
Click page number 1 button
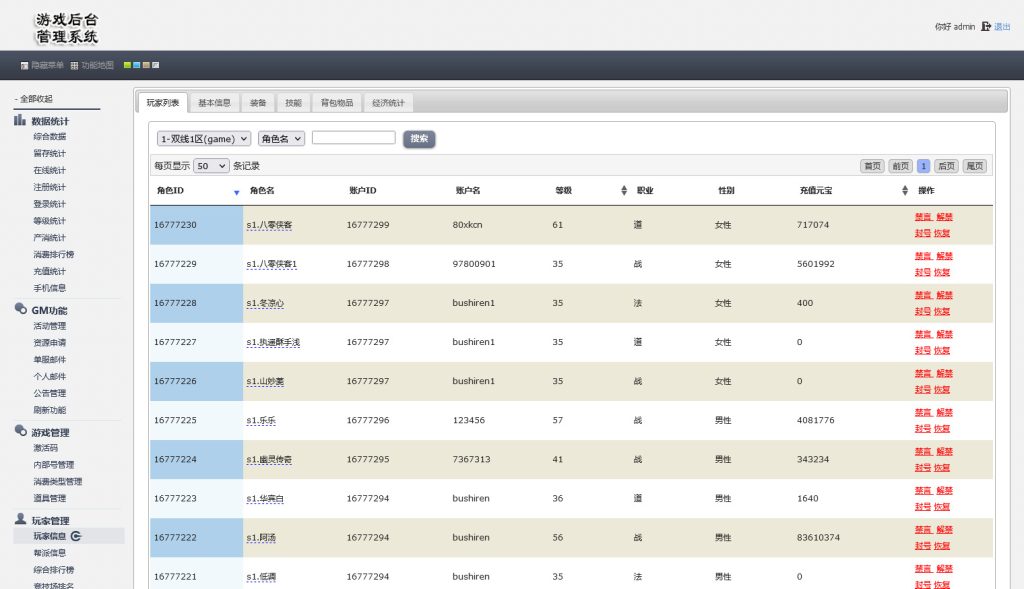click(923, 166)
